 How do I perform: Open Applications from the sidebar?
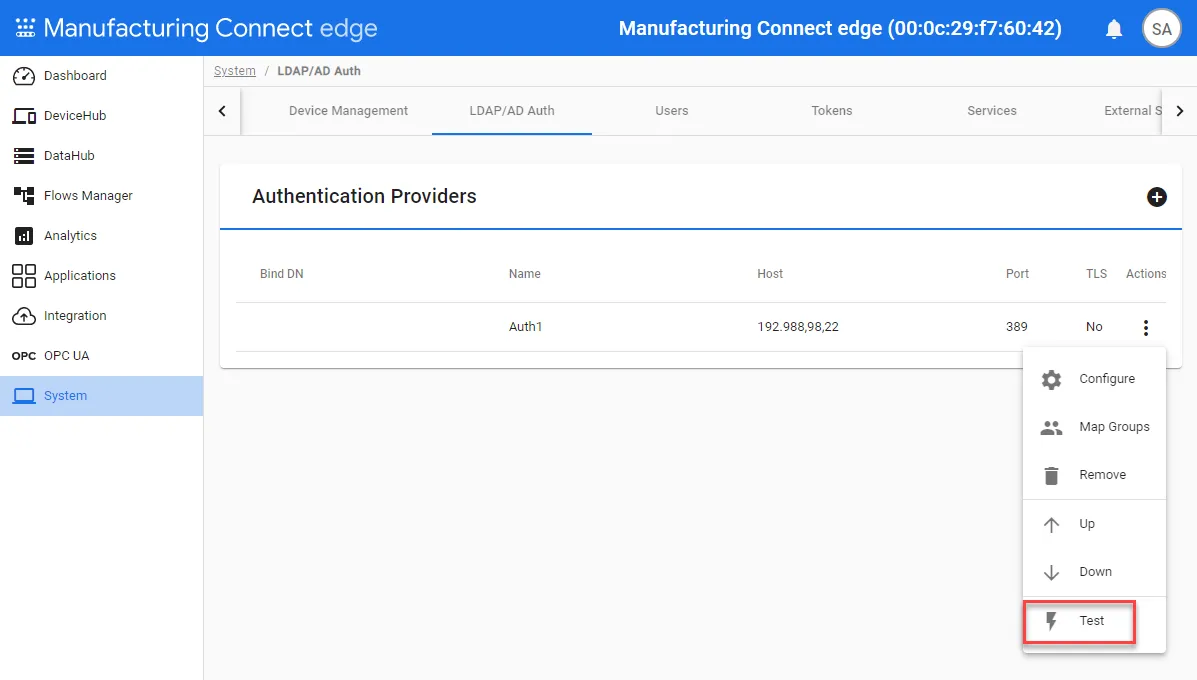click(x=102, y=276)
